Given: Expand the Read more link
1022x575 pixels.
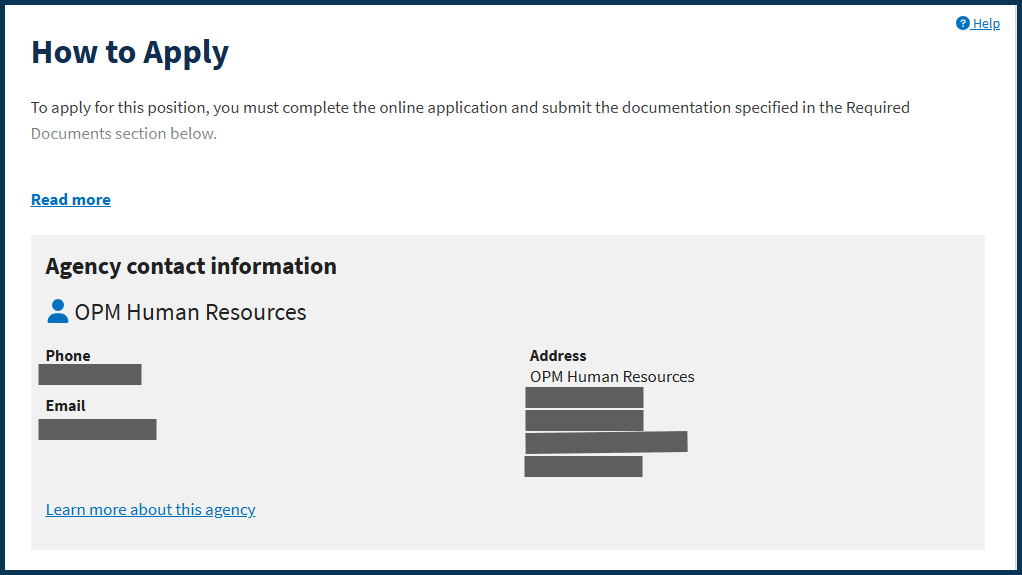Looking at the screenshot, I should click(70, 199).
